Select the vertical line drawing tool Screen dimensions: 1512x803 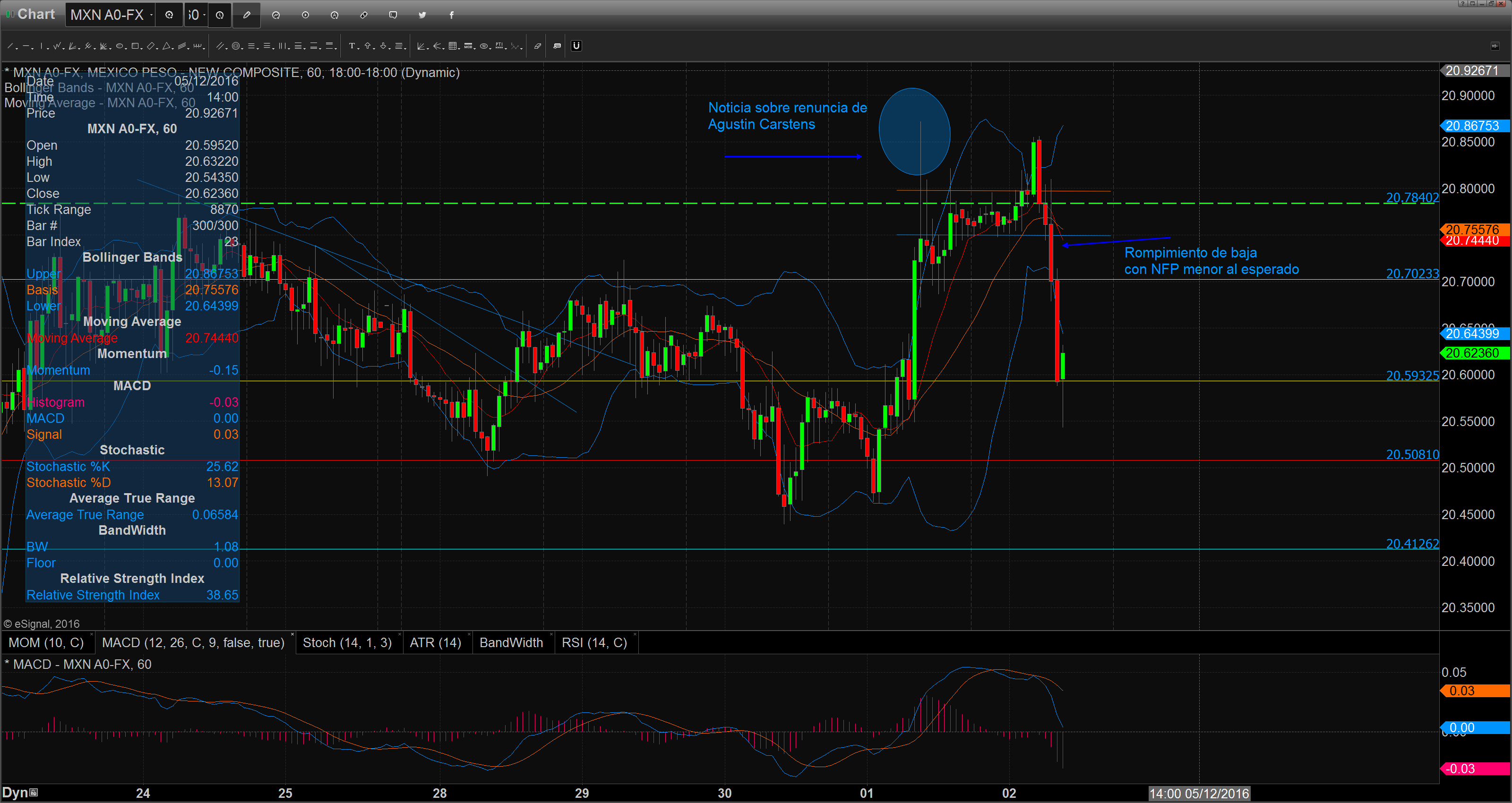click(41, 46)
